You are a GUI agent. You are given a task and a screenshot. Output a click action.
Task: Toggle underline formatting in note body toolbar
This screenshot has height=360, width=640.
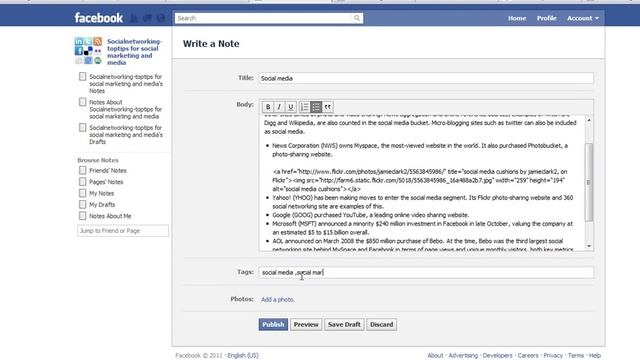(x=291, y=107)
